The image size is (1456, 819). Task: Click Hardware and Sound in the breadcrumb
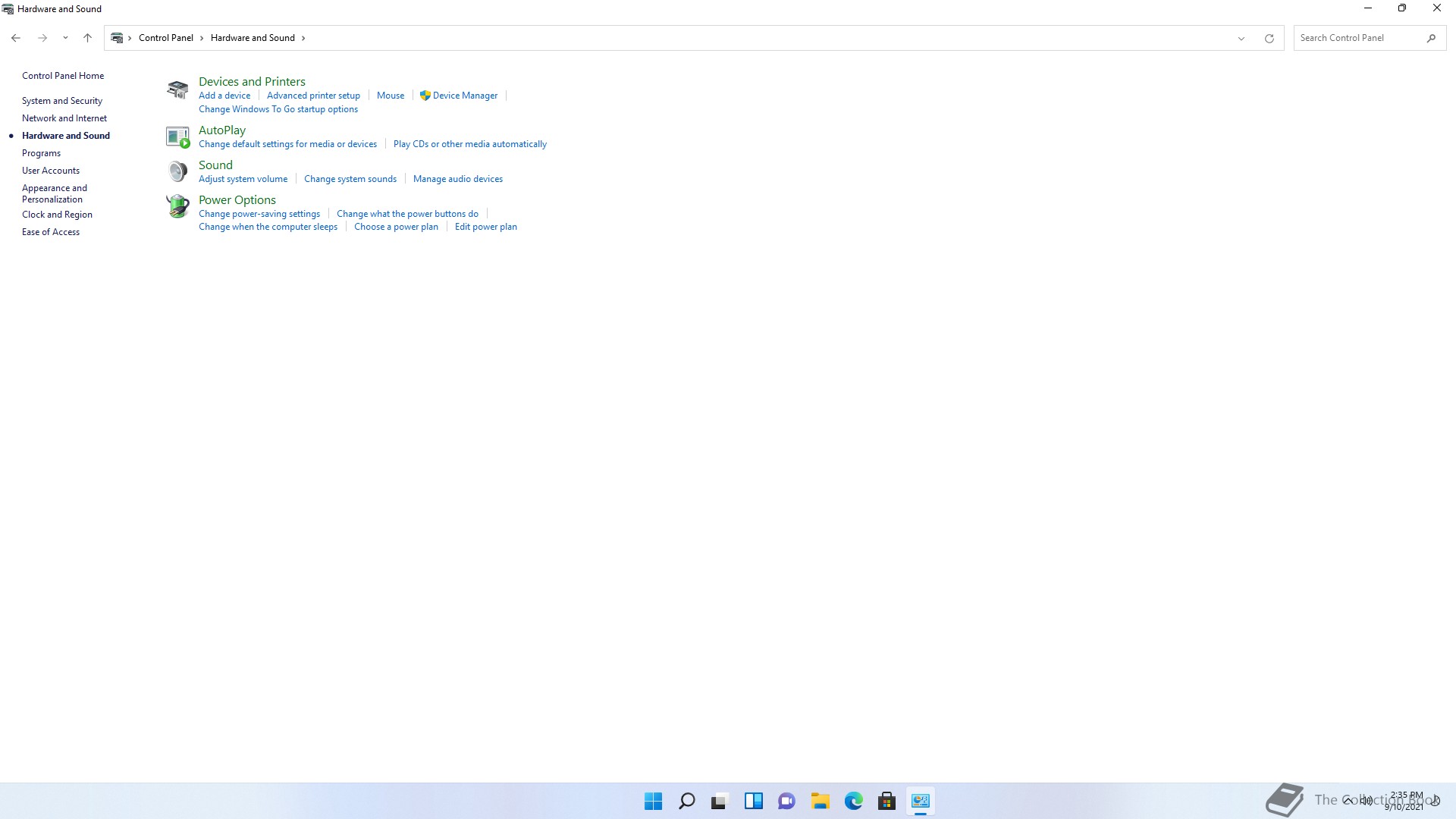point(253,38)
